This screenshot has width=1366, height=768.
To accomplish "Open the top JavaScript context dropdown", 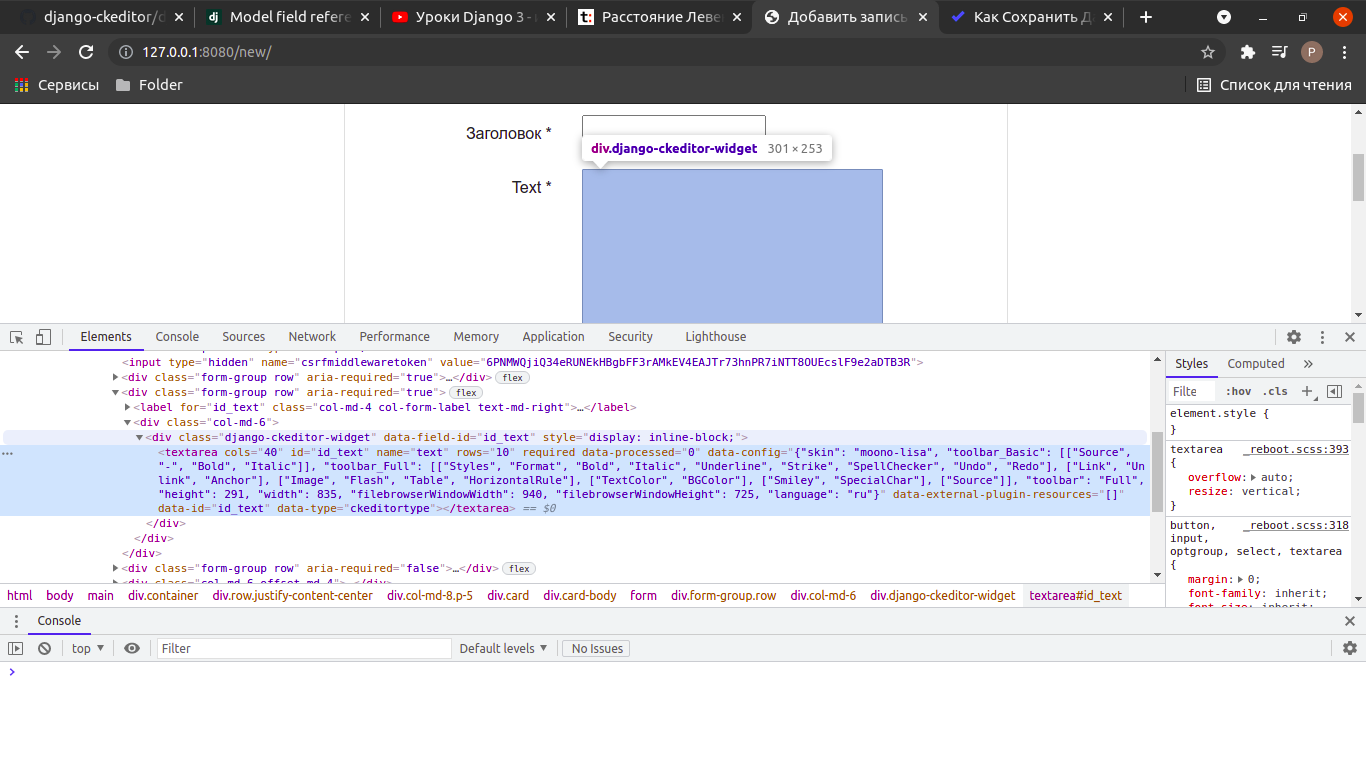I will tap(88, 648).
